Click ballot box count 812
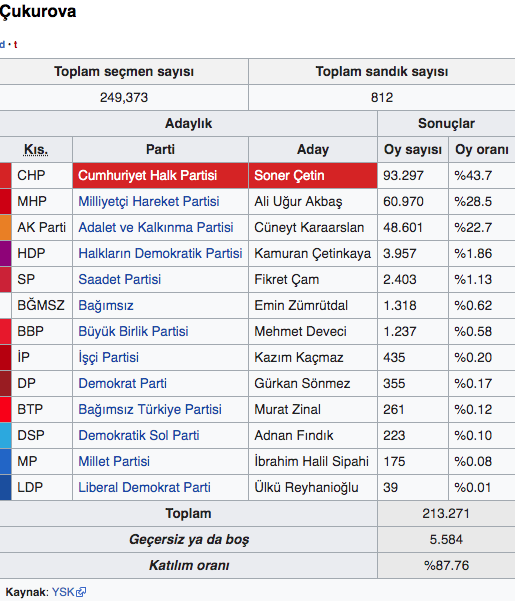This screenshot has height=601, width=515. [x=382, y=98]
